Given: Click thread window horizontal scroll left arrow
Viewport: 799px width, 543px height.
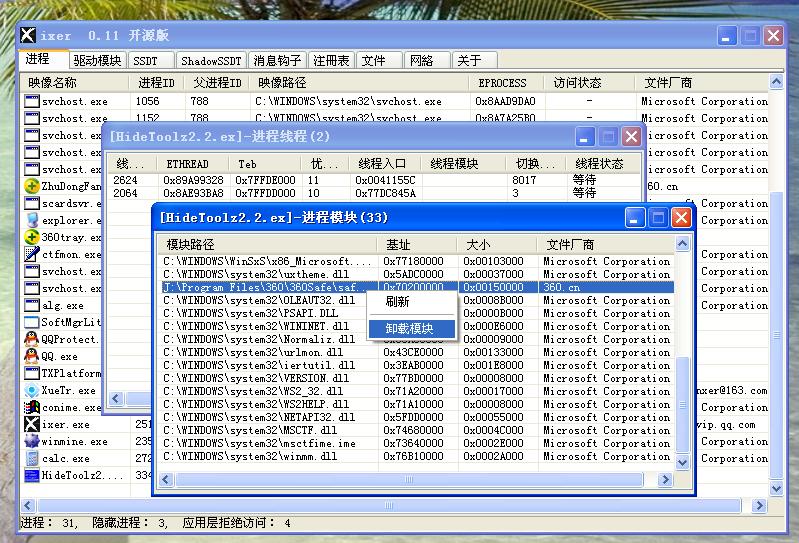Looking at the screenshot, I should click(116, 398).
